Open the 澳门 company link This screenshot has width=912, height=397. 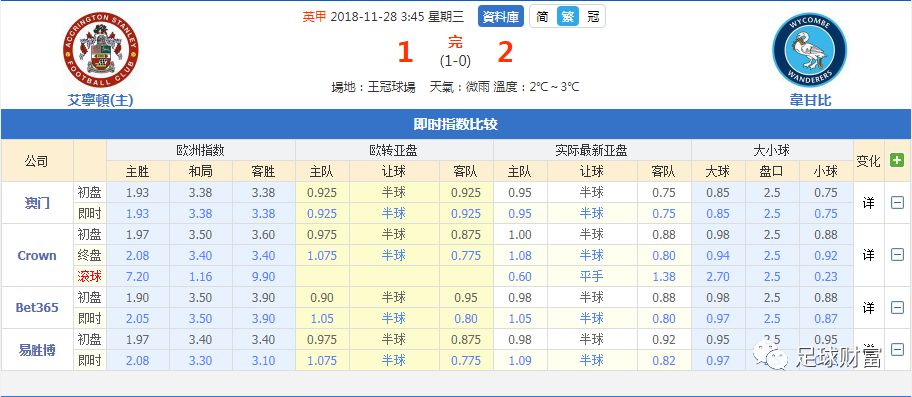coord(37,203)
